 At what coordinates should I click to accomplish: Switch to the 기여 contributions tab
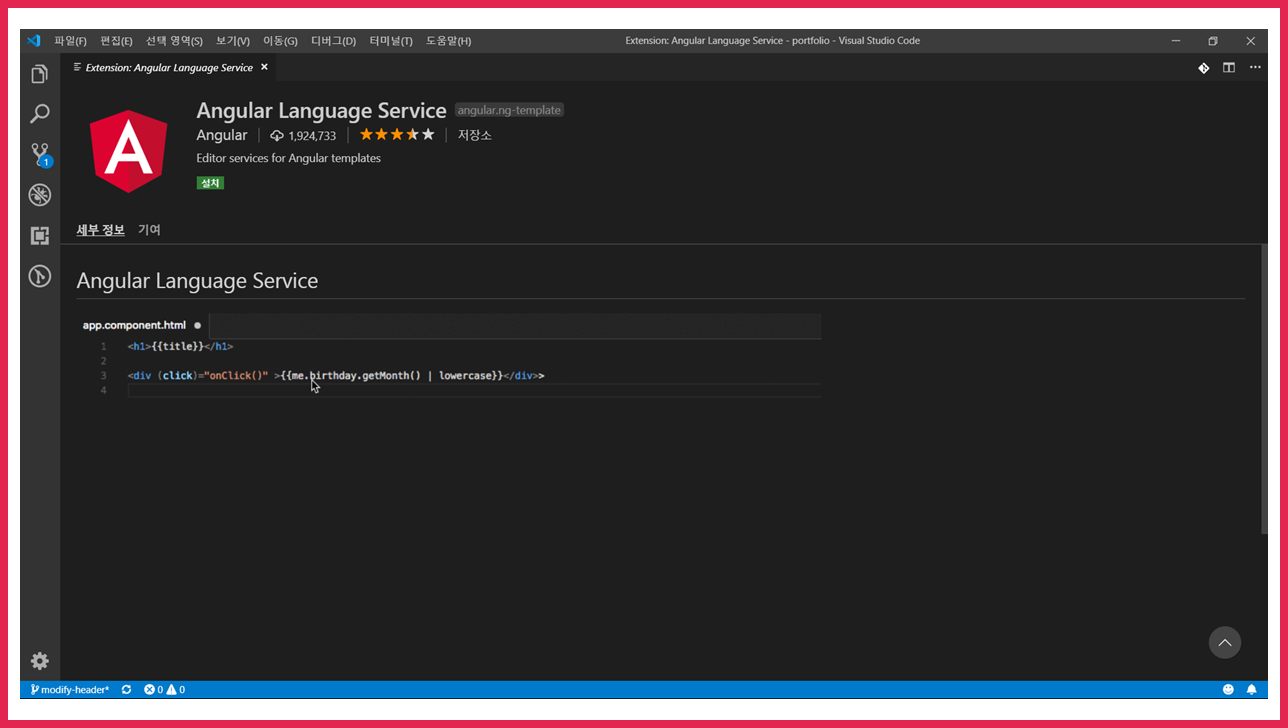(x=149, y=230)
